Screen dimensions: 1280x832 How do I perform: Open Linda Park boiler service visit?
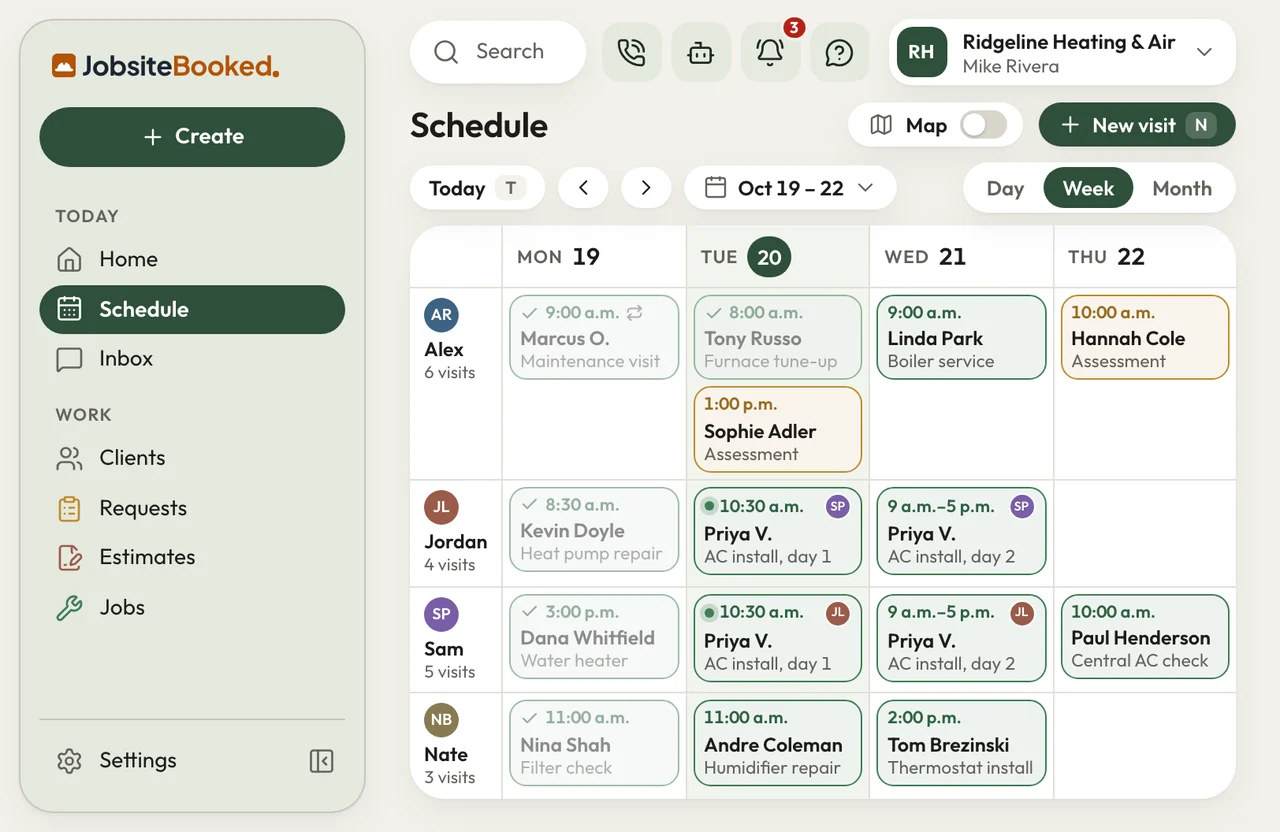tap(961, 337)
